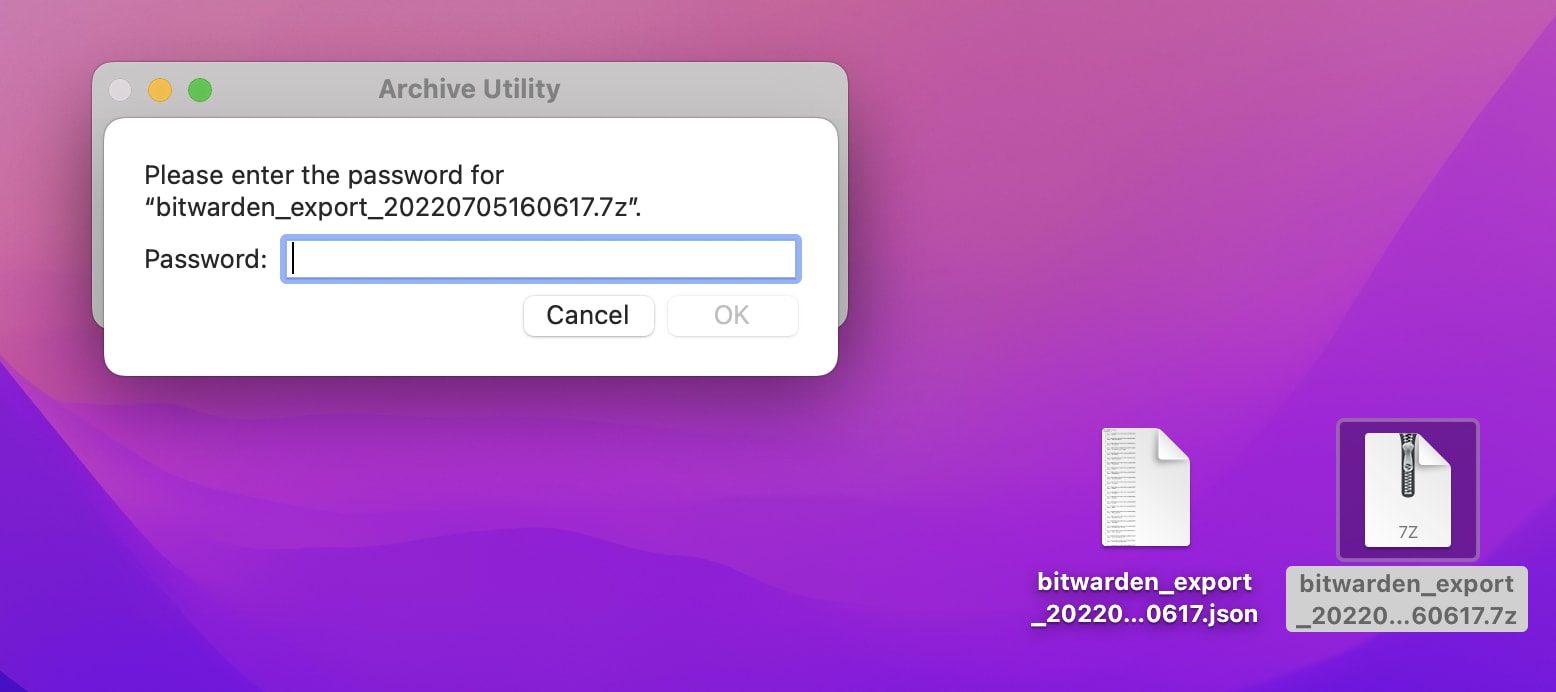Image resolution: width=1556 pixels, height=692 pixels.
Task: Click the empty title bar area beside the title
Action: pyautogui.click(x=700, y=89)
